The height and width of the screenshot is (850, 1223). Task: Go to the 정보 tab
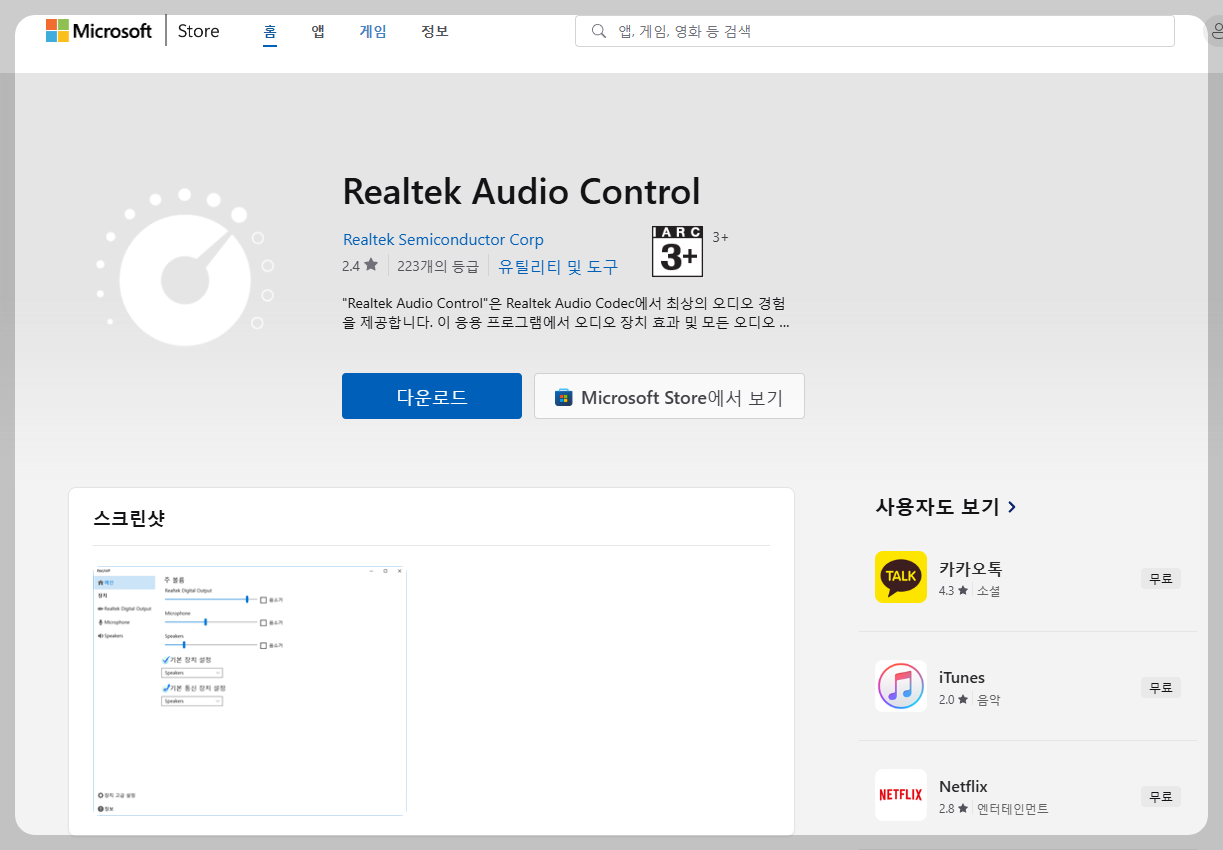coord(435,31)
